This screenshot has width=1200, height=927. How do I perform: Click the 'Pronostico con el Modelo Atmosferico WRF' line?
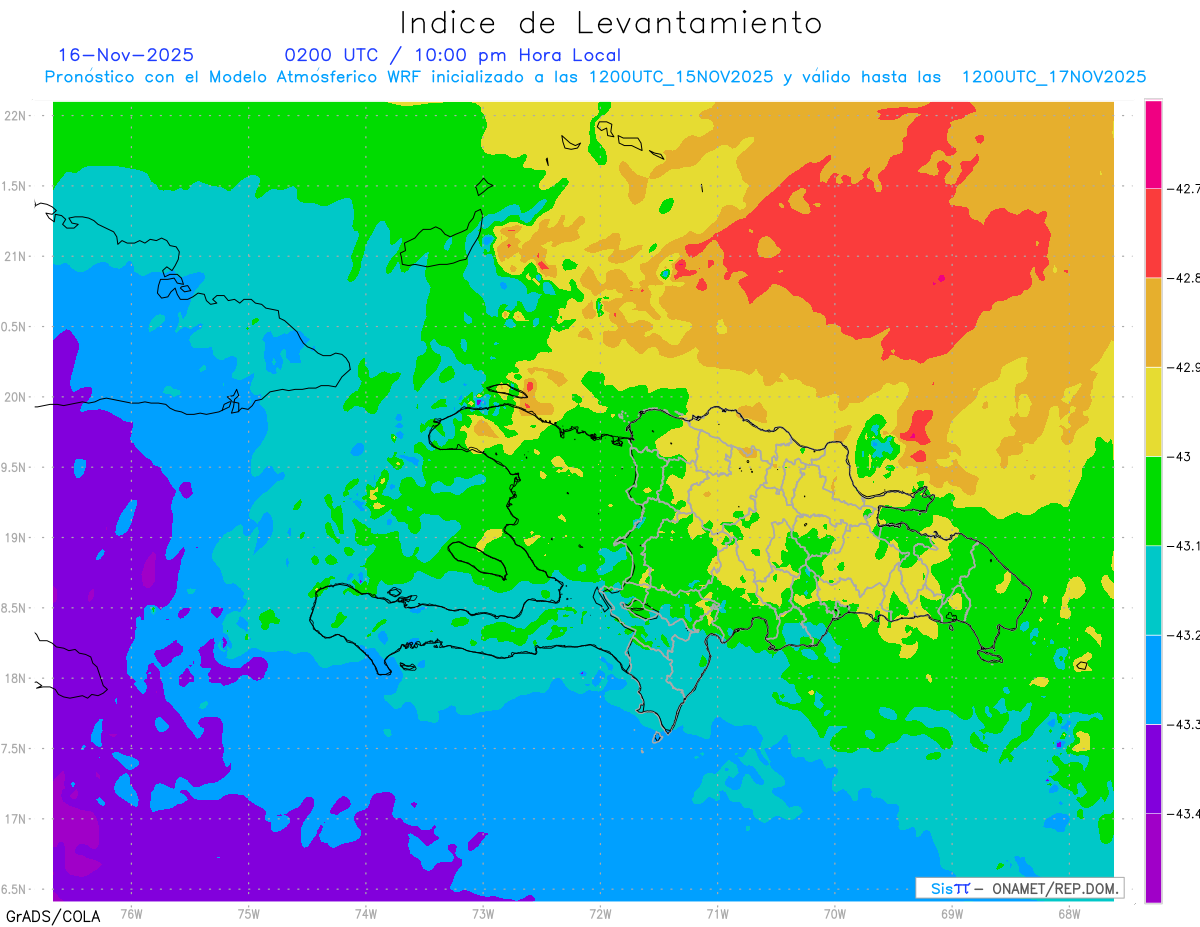(595, 77)
